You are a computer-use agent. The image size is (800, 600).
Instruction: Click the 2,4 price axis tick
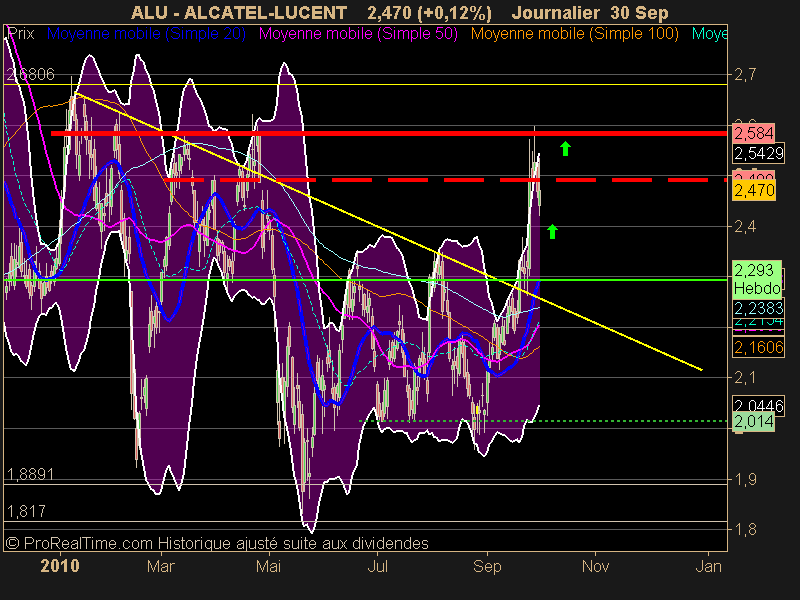[745, 226]
